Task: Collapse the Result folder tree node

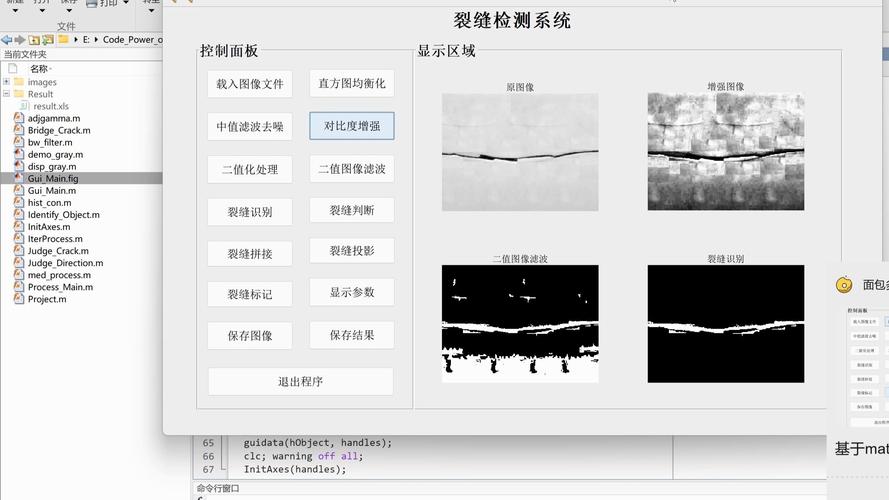Action: click(x=6, y=94)
